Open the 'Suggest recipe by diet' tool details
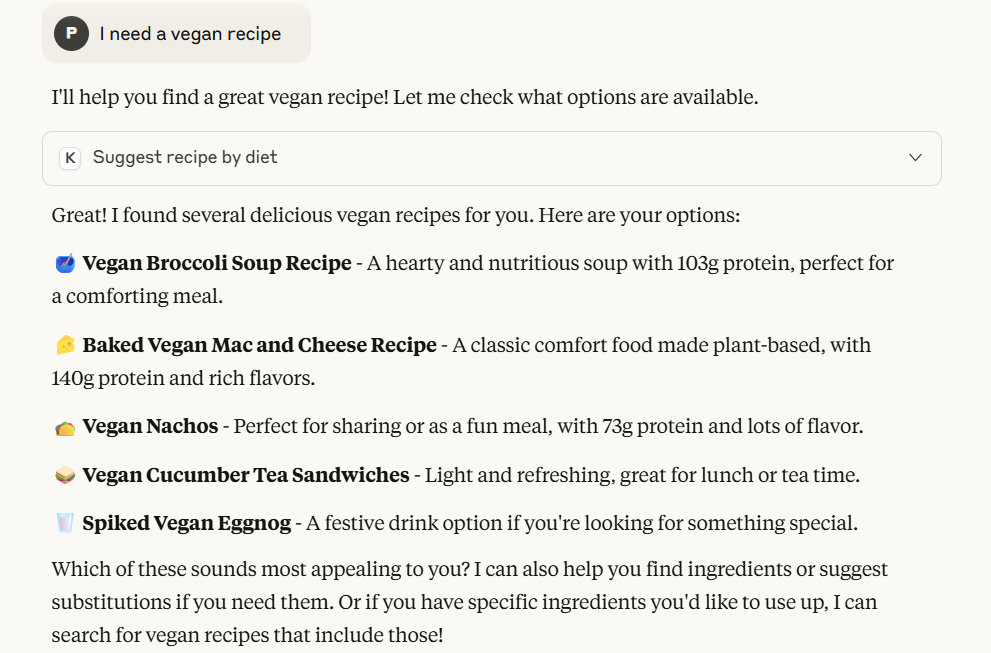Viewport: 991px width, 653px height. (x=185, y=158)
